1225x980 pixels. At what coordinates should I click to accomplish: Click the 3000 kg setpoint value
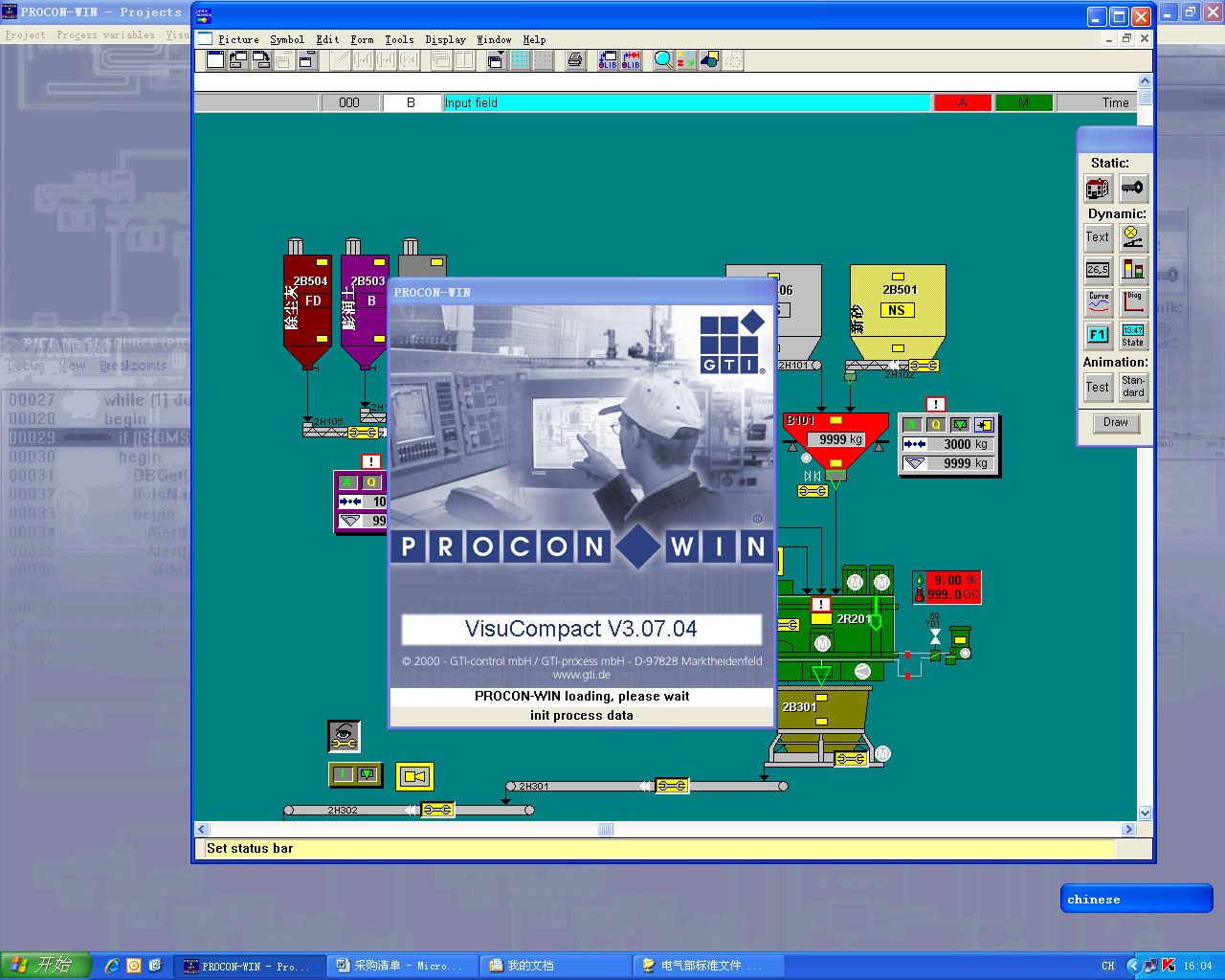tap(959, 444)
